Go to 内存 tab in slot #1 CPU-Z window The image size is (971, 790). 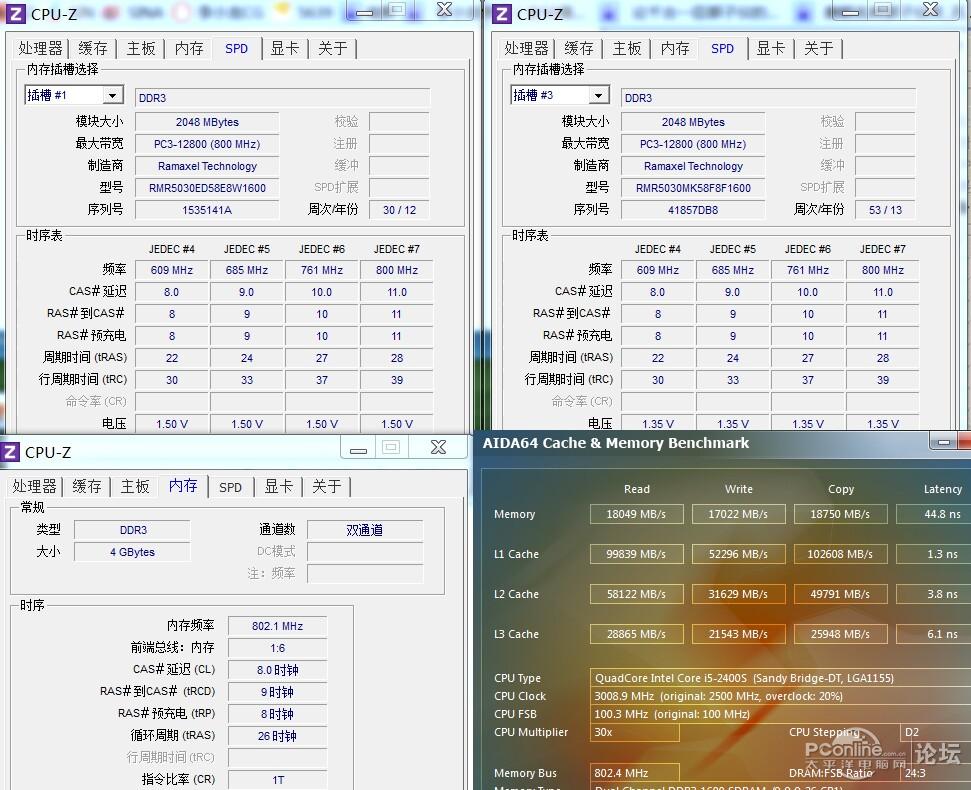[x=189, y=48]
